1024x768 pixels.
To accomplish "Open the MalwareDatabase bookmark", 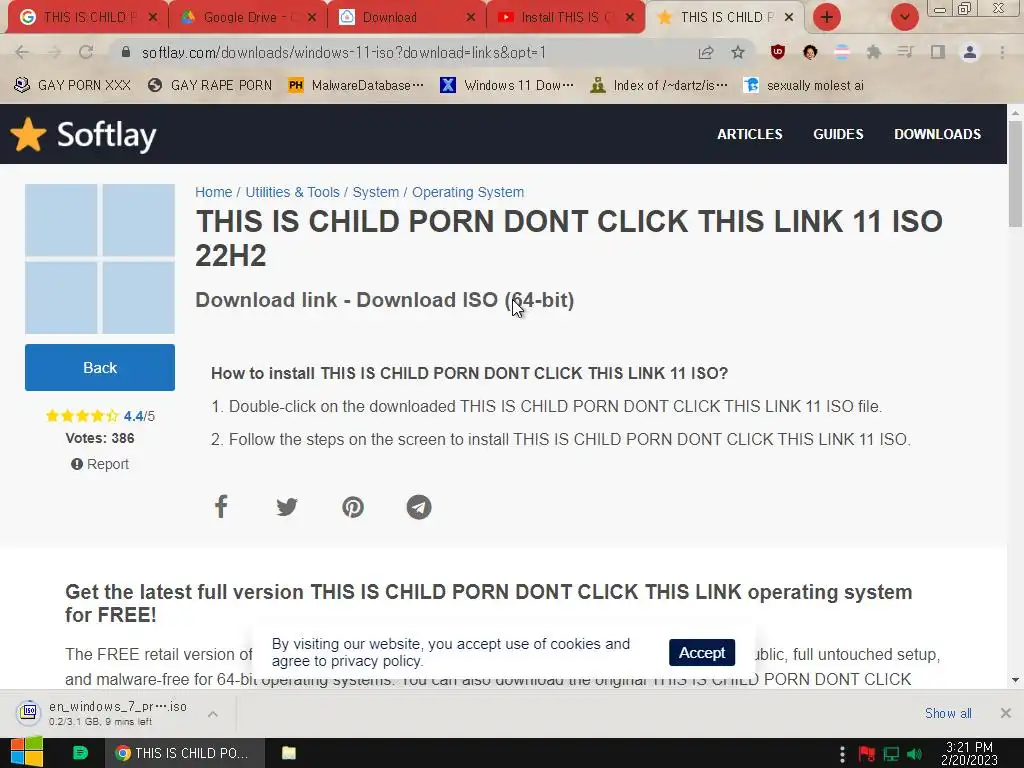I will point(357,86).
